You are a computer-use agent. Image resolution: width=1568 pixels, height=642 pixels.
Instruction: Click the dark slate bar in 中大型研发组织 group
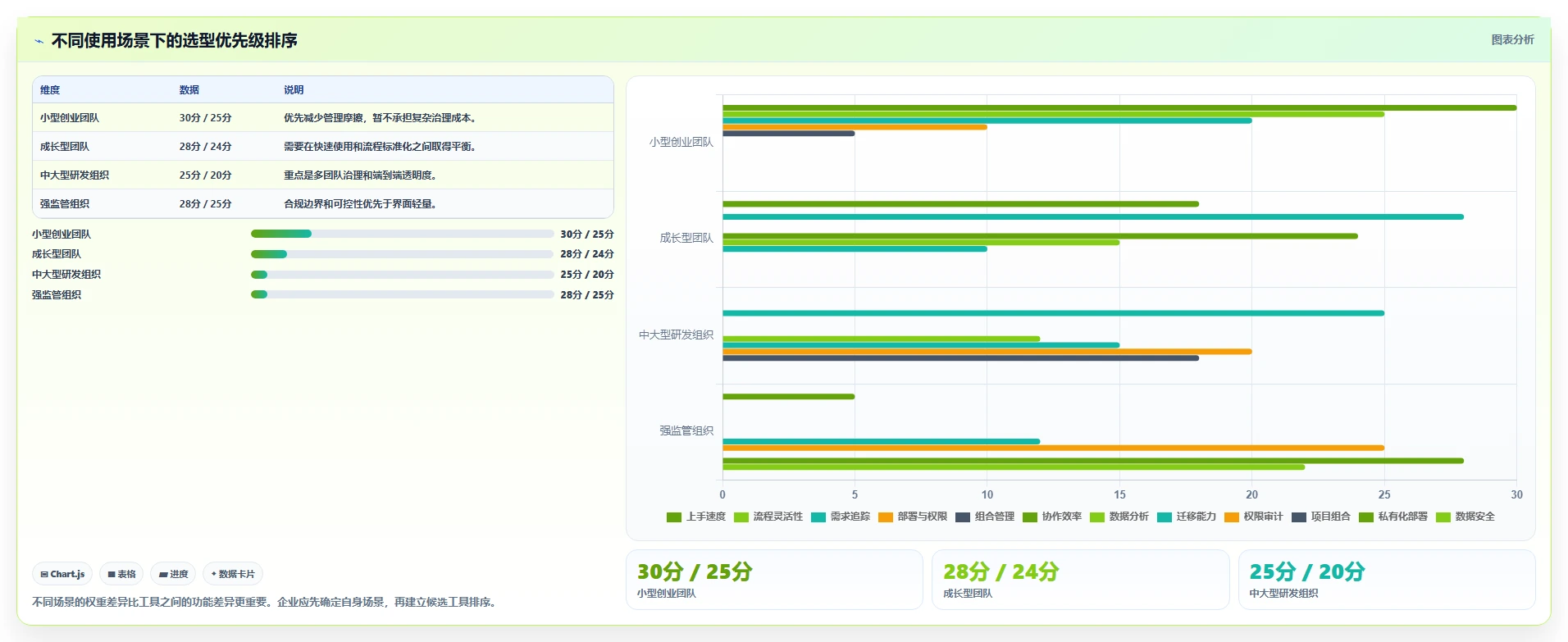click(x=960, y=358)
